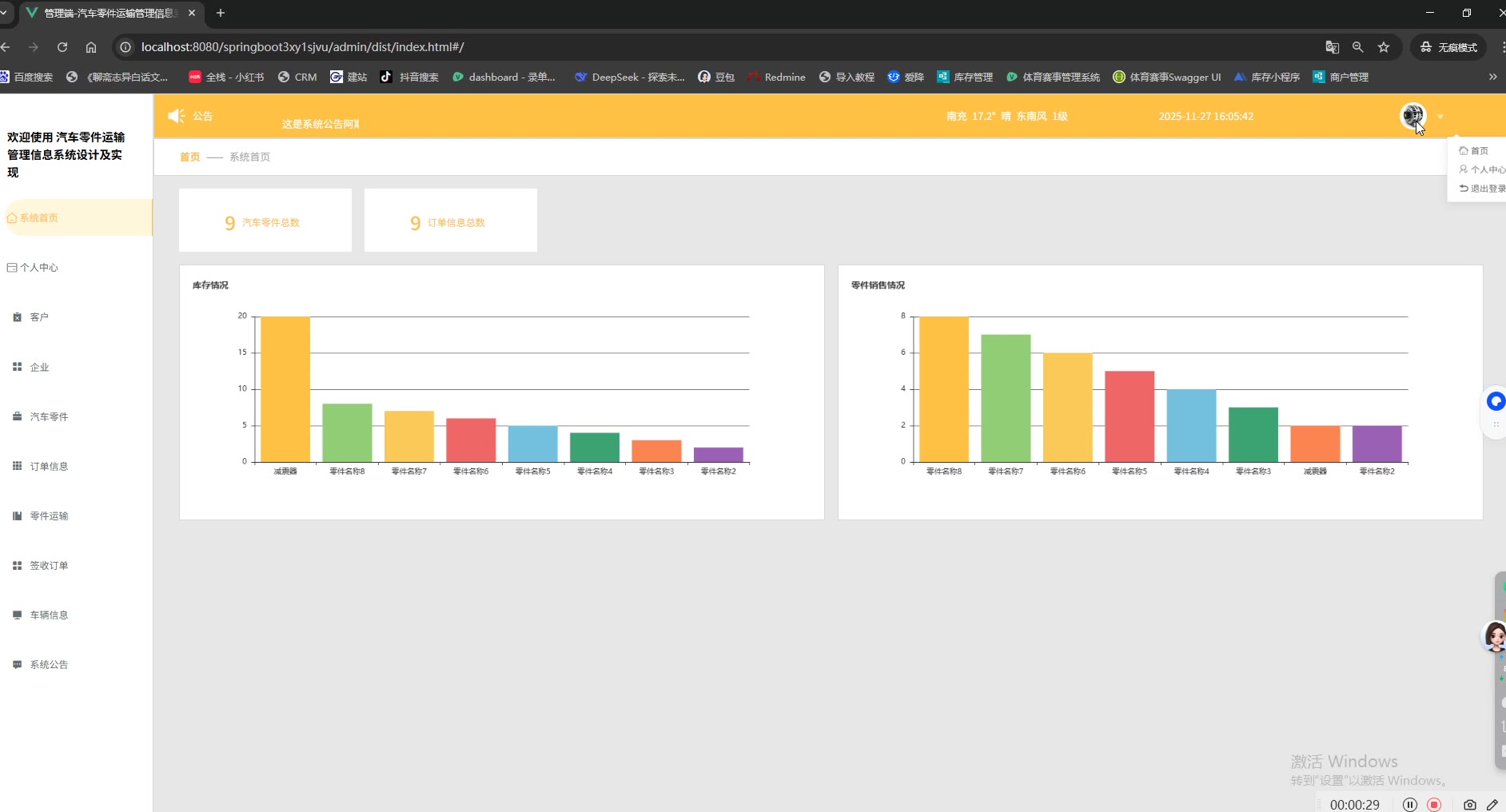Click the browser home icon
This screenshot has width=1506, height=812.
point(91,47)
